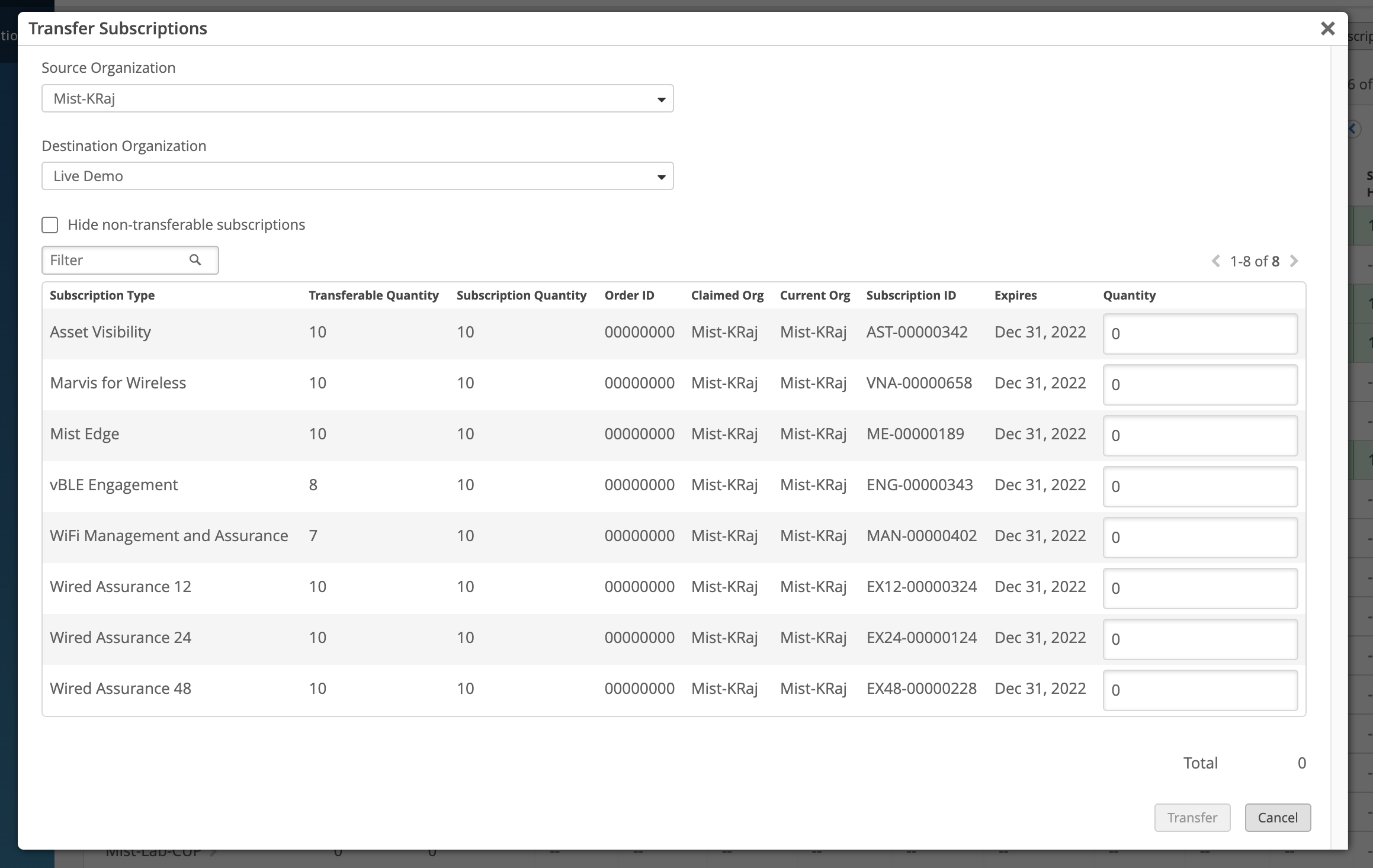The image size is (1373, 868).
Task: Close the Transfer Subscriptions dialog
Action: point(1327,28)
